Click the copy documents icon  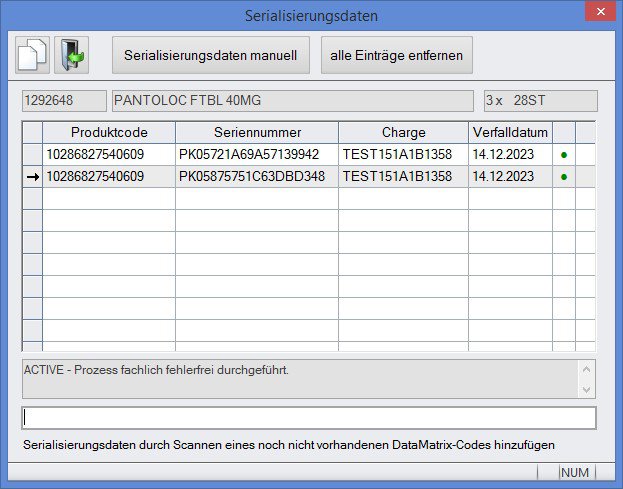point(32,55)
